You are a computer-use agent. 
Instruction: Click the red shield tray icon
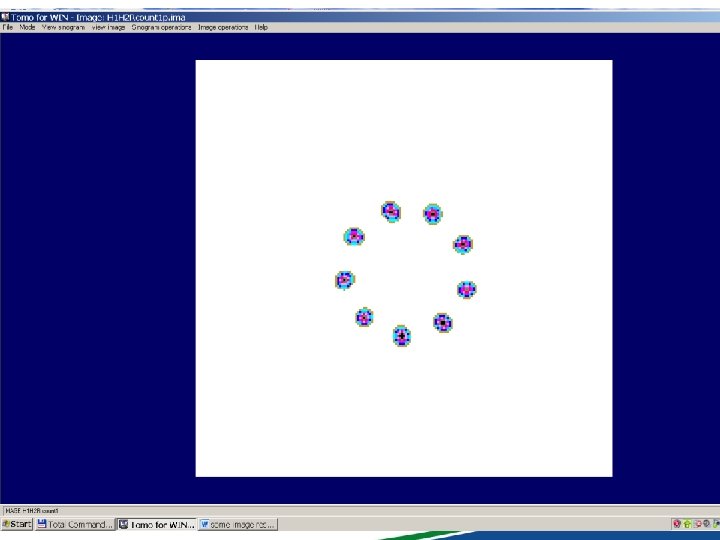pos(677,524)
